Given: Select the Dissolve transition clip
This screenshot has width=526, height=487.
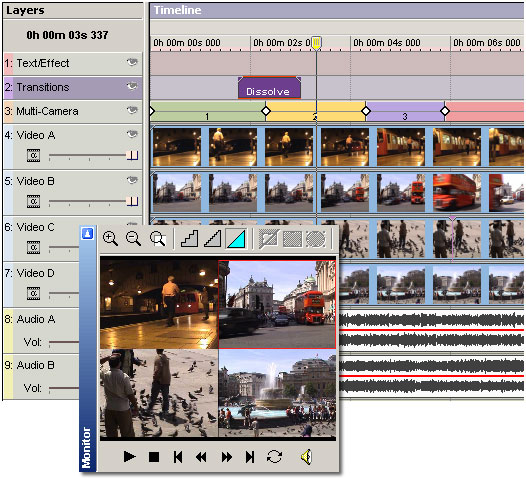Looking at the screenshot, I should (269, 88).
